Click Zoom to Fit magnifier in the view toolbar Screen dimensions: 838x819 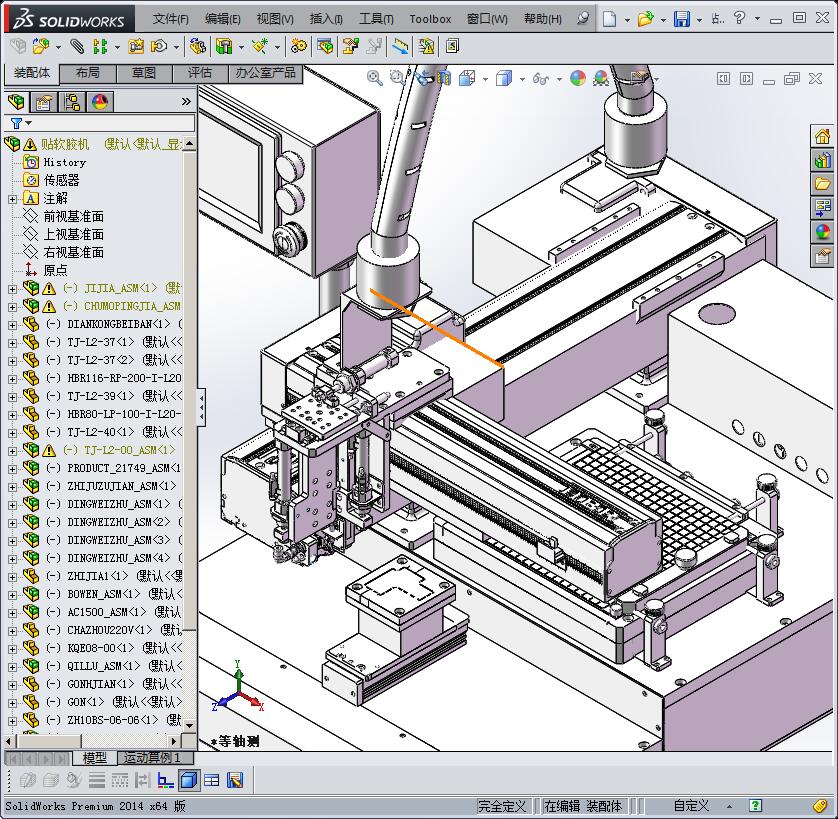click(375, 78)
